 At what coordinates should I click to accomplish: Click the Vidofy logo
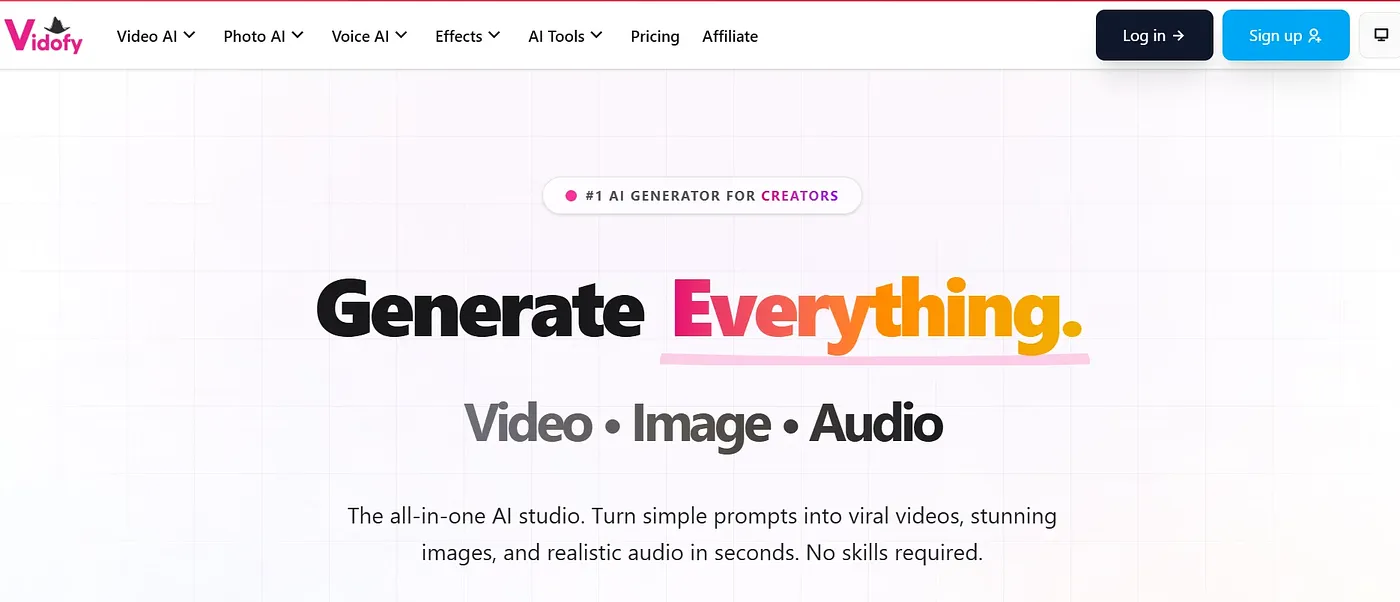click(x=44, y=35)
